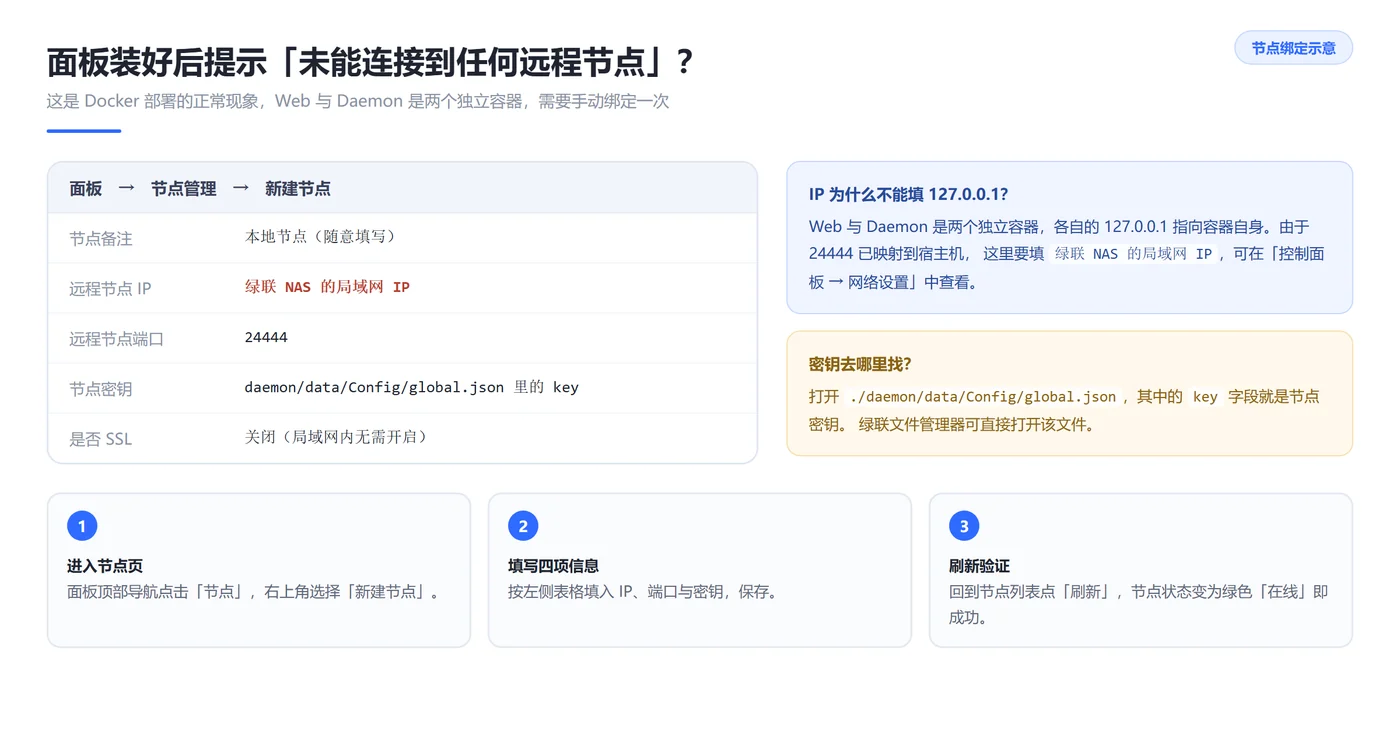The image size is (1400, 746).
Task: Select the 节点备注 row label
Action: (x=101, y=239)
